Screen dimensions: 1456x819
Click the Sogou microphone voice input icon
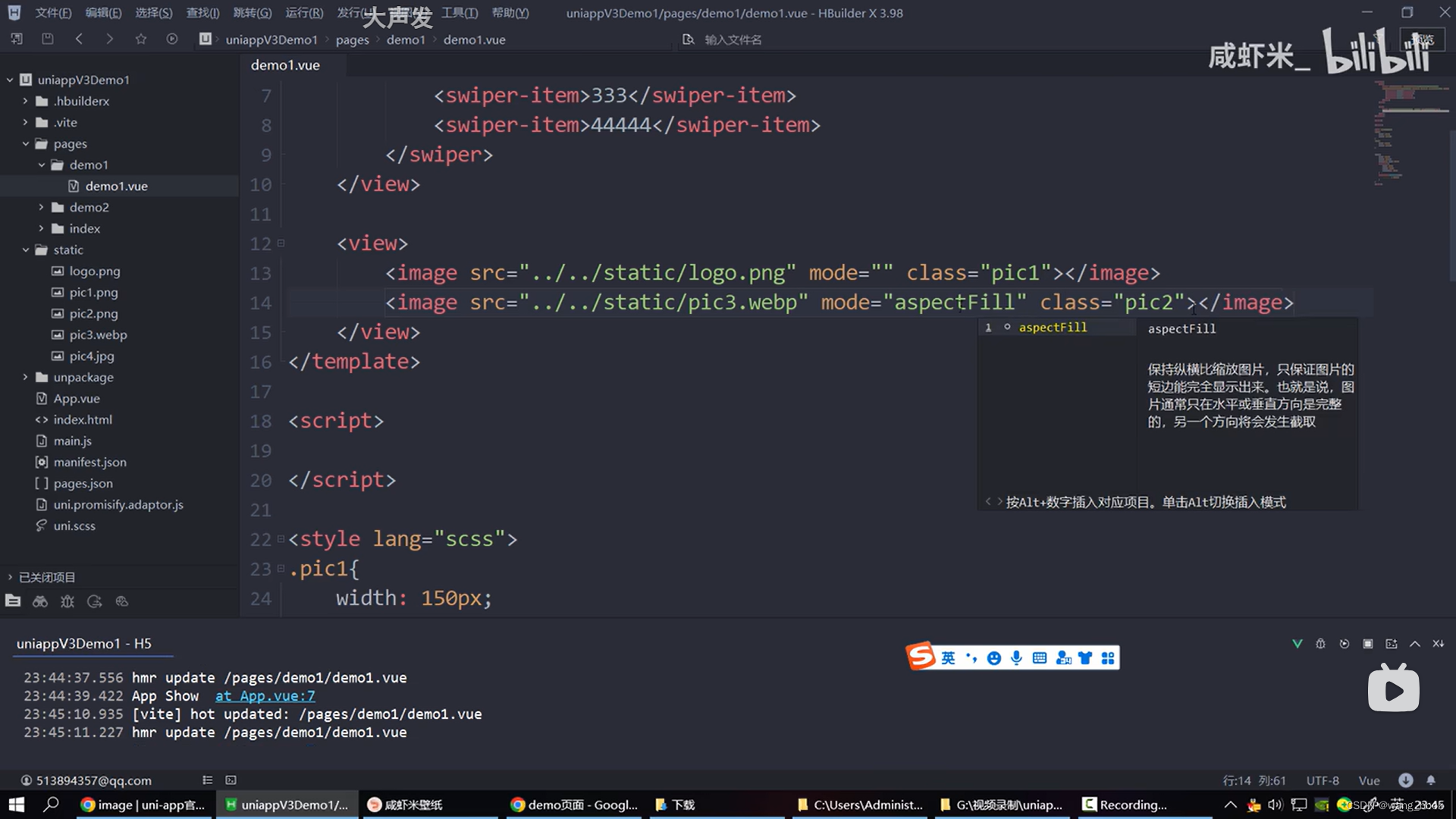1017,657
